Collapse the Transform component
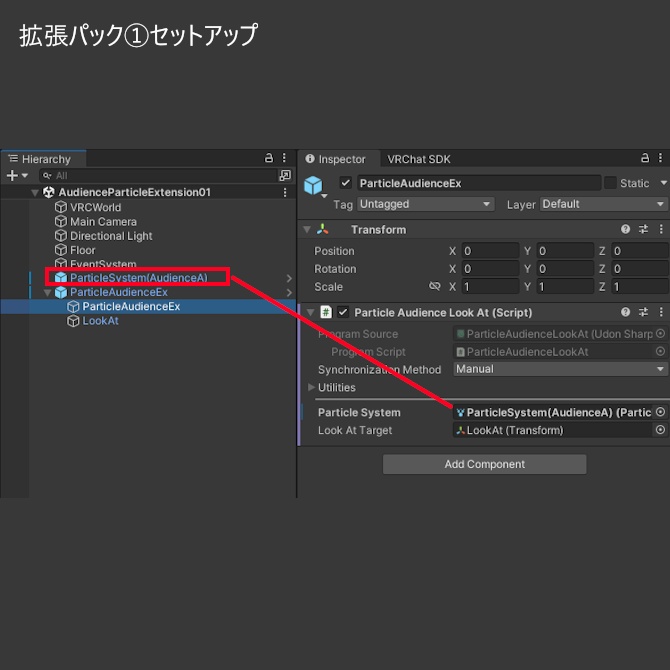The height and width of the screenshot is (670, 670). [x=306, y=230]
